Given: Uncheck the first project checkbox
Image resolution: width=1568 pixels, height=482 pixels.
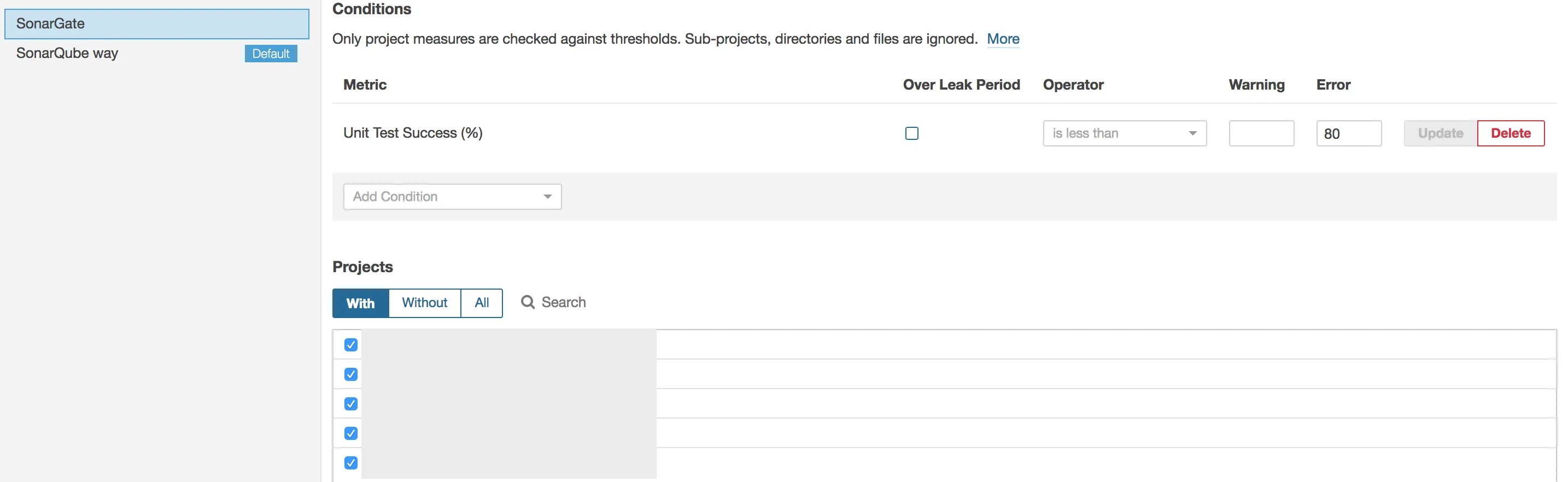Looking at the screenshot, I should (x=350, y=345).
